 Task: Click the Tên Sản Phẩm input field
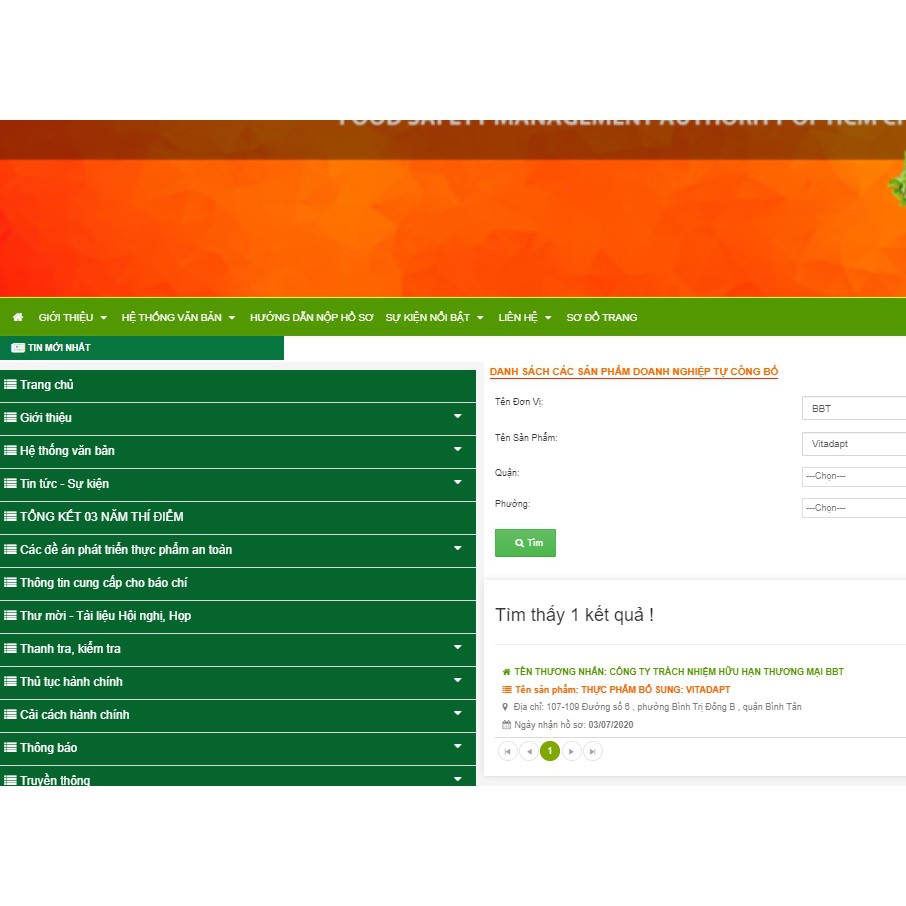pos(853,444)
